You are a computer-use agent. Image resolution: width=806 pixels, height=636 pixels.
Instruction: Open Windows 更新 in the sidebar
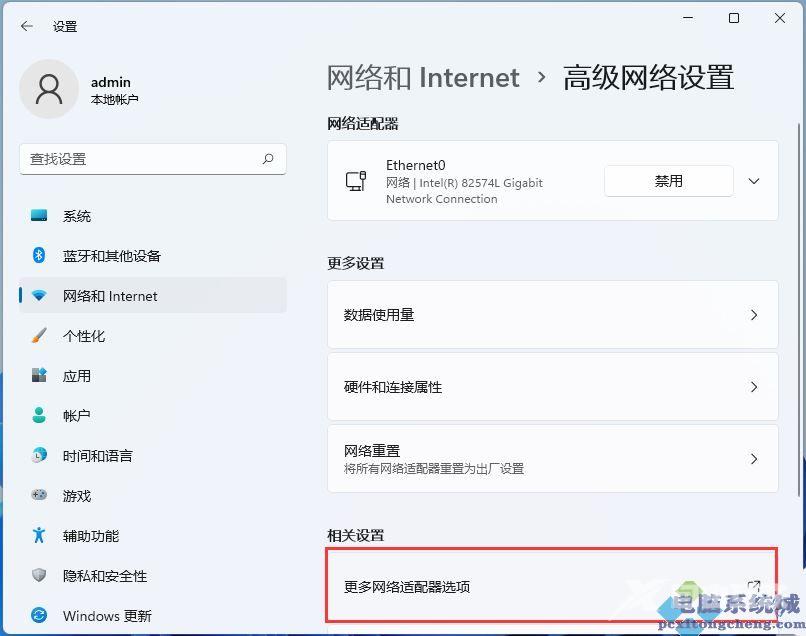click(x=107, y=616)
